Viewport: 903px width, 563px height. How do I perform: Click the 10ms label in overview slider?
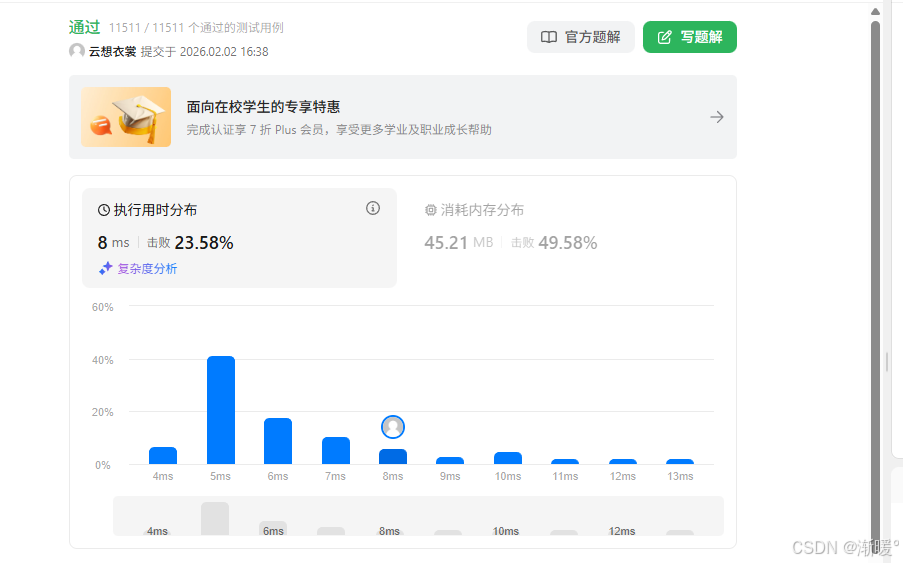click(x=505, y=531)
